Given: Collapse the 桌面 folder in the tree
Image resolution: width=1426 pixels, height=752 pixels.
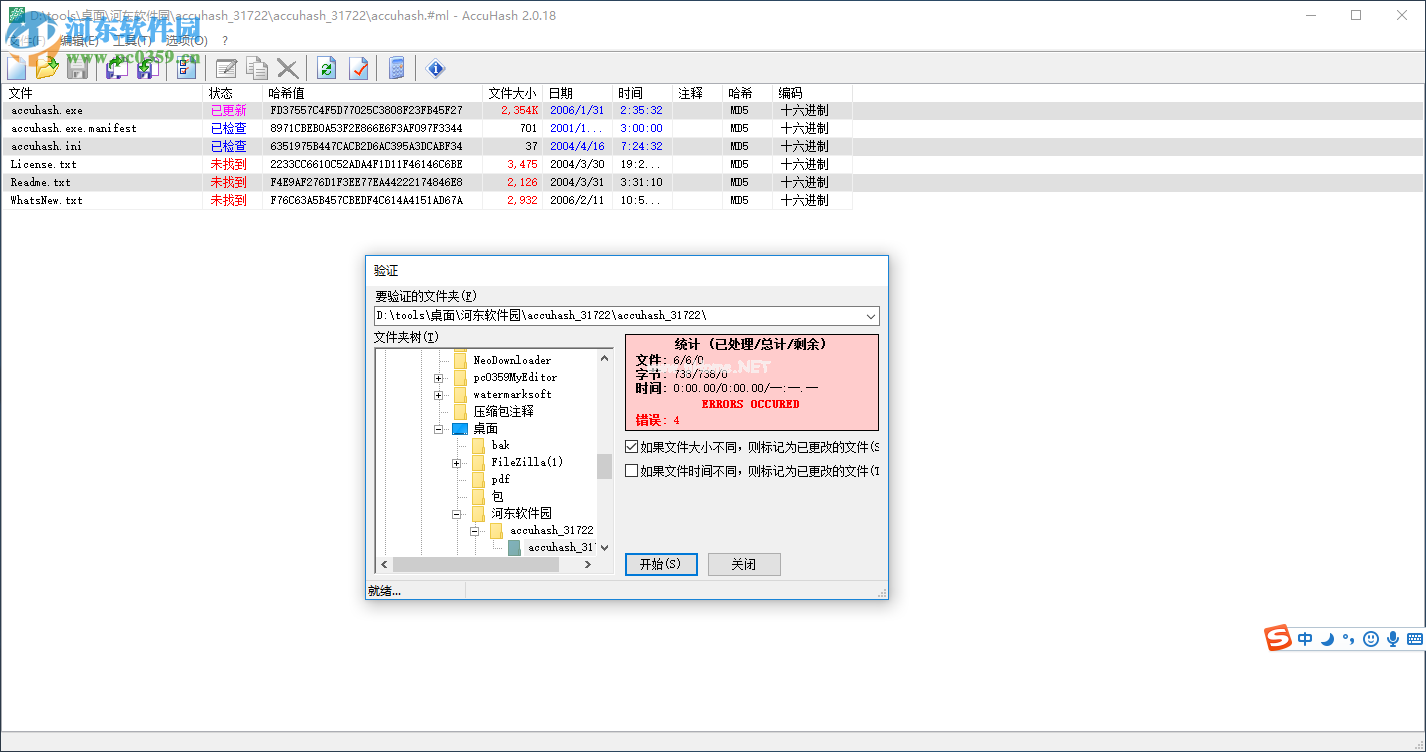Looking at the screenshot, I should coord(439,428).
